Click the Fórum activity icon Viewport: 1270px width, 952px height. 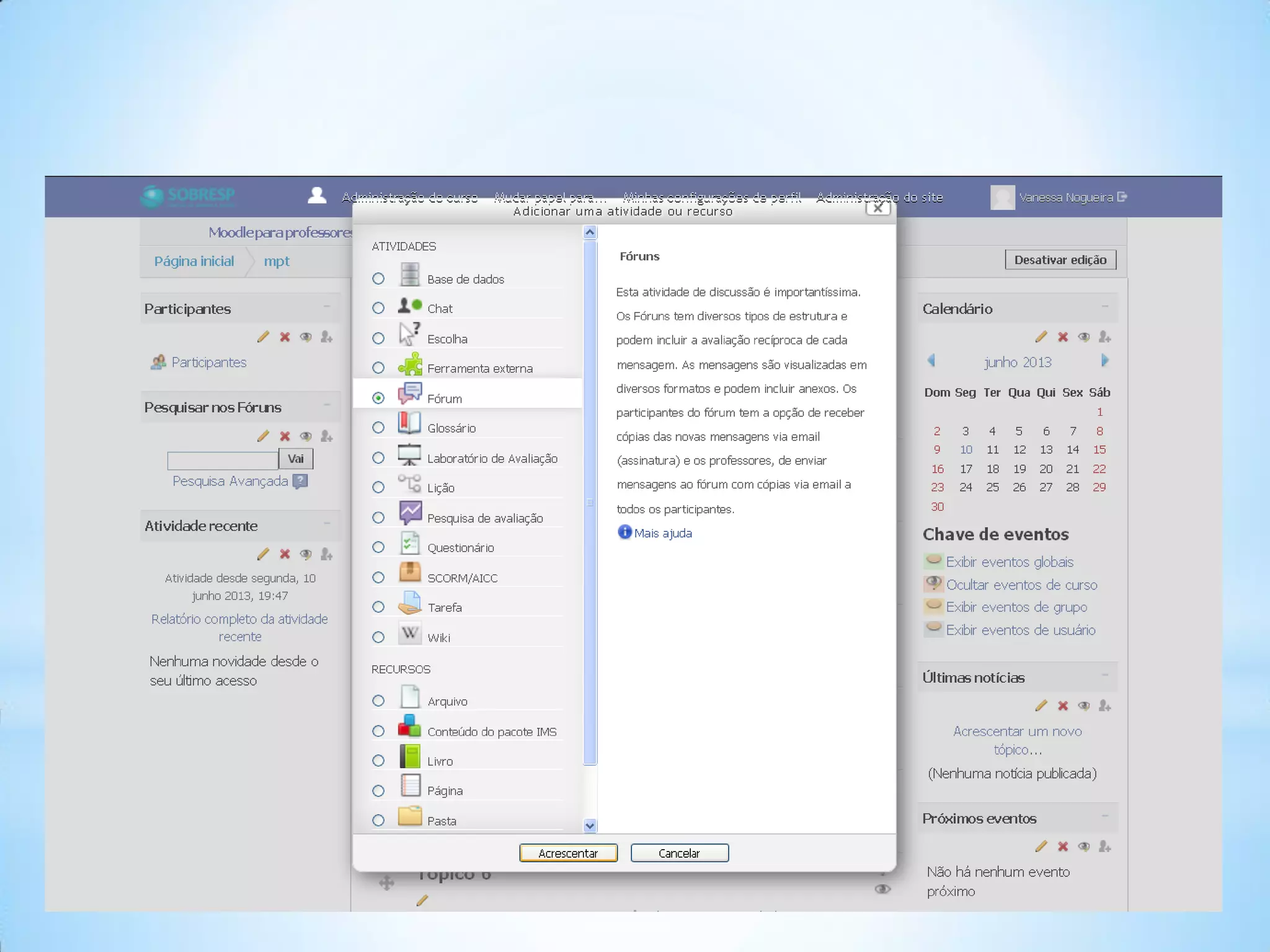pyautogui.click(x=410, y=394)
